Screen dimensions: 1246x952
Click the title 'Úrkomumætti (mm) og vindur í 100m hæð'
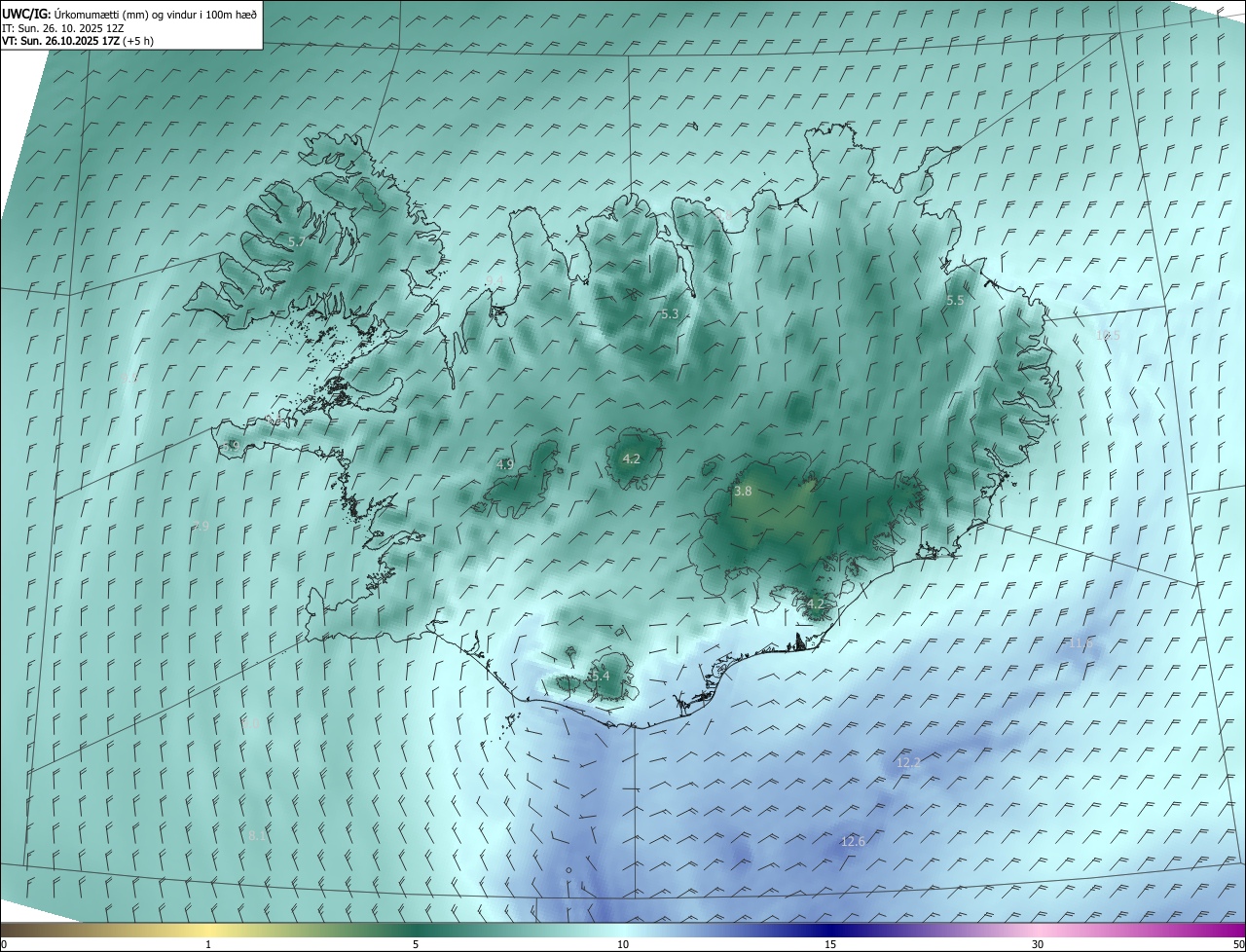click(155, 14)
